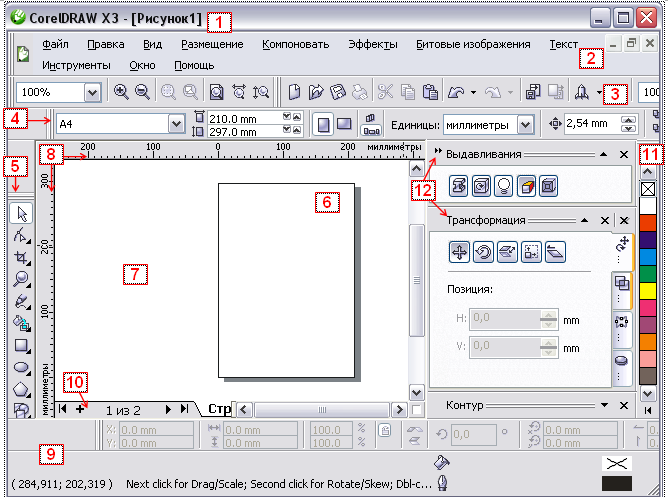Jump to the last page button
668x497 pixels.
click(184, 409)
